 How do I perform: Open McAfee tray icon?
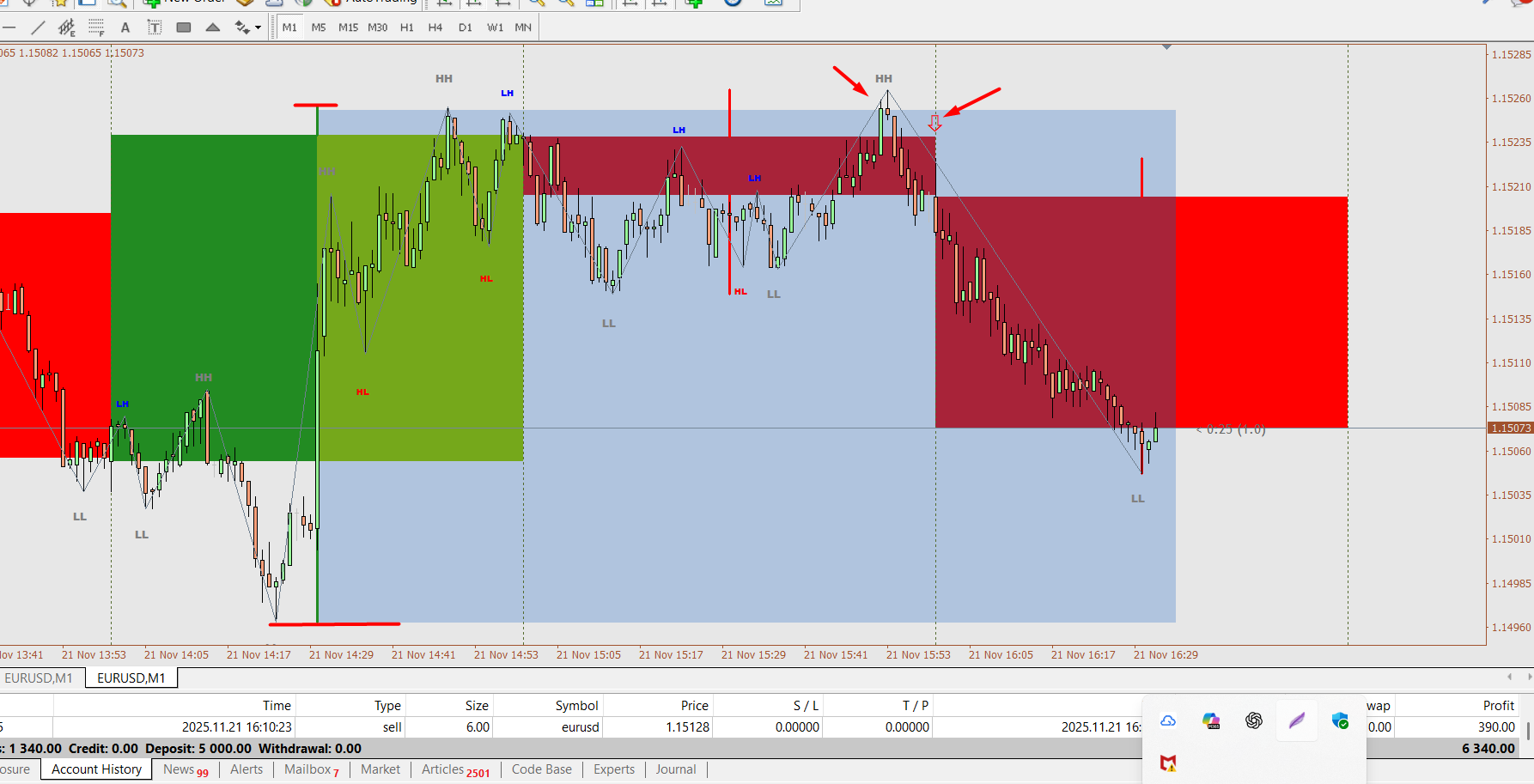pos(1168,763)
